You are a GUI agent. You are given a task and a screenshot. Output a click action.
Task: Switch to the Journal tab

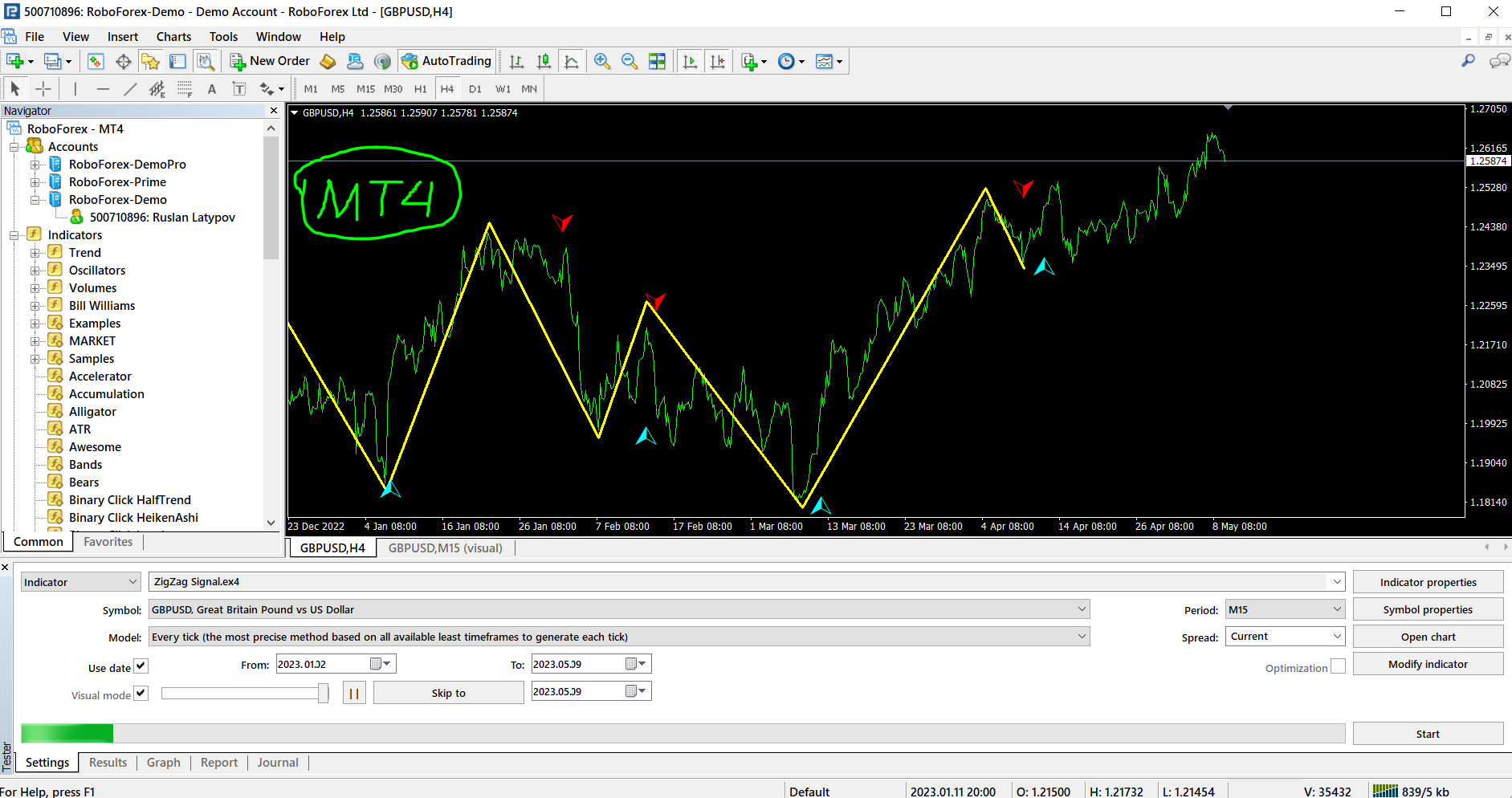click(278, 763)
